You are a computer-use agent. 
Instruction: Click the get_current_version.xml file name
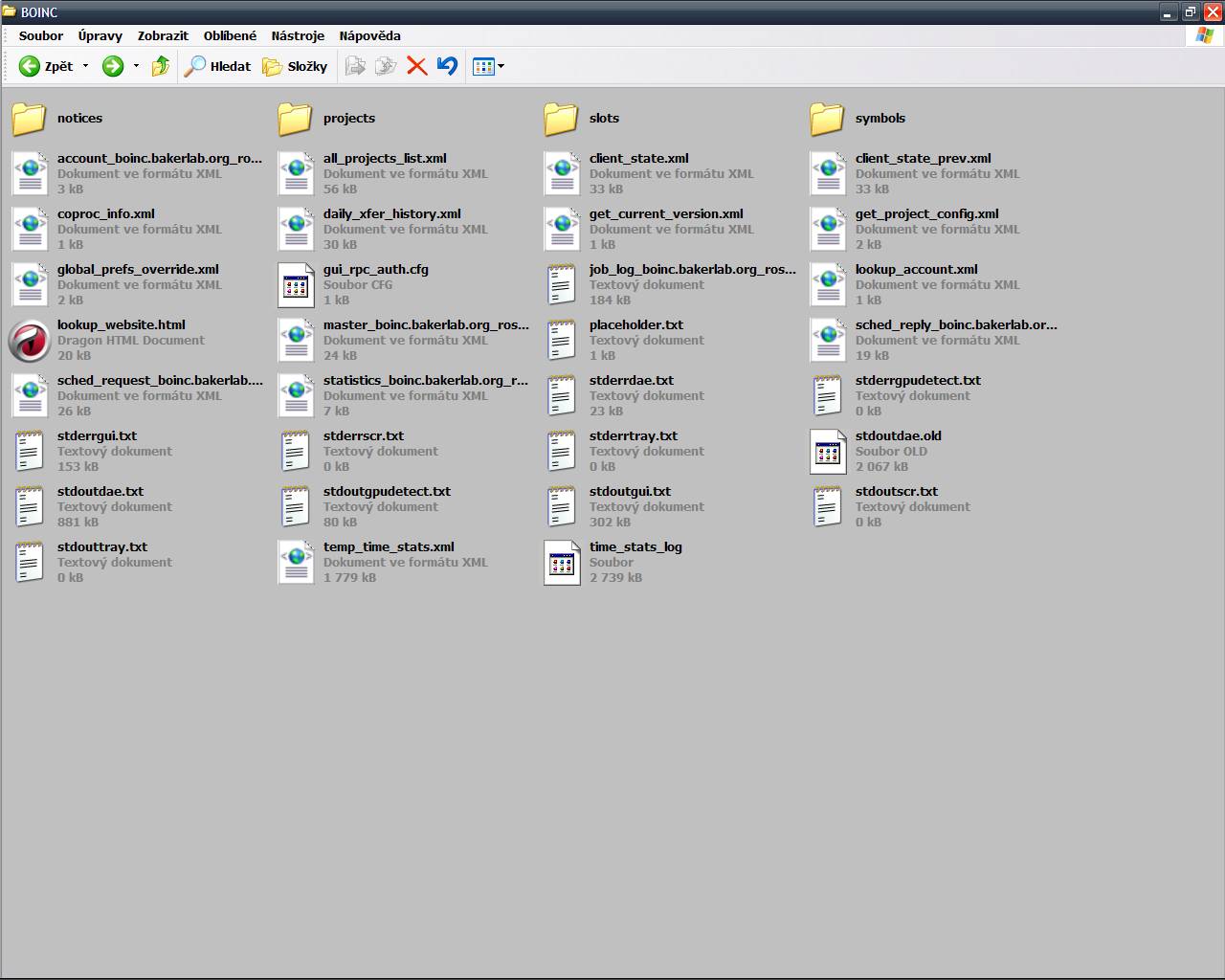[x=666, y=214]
